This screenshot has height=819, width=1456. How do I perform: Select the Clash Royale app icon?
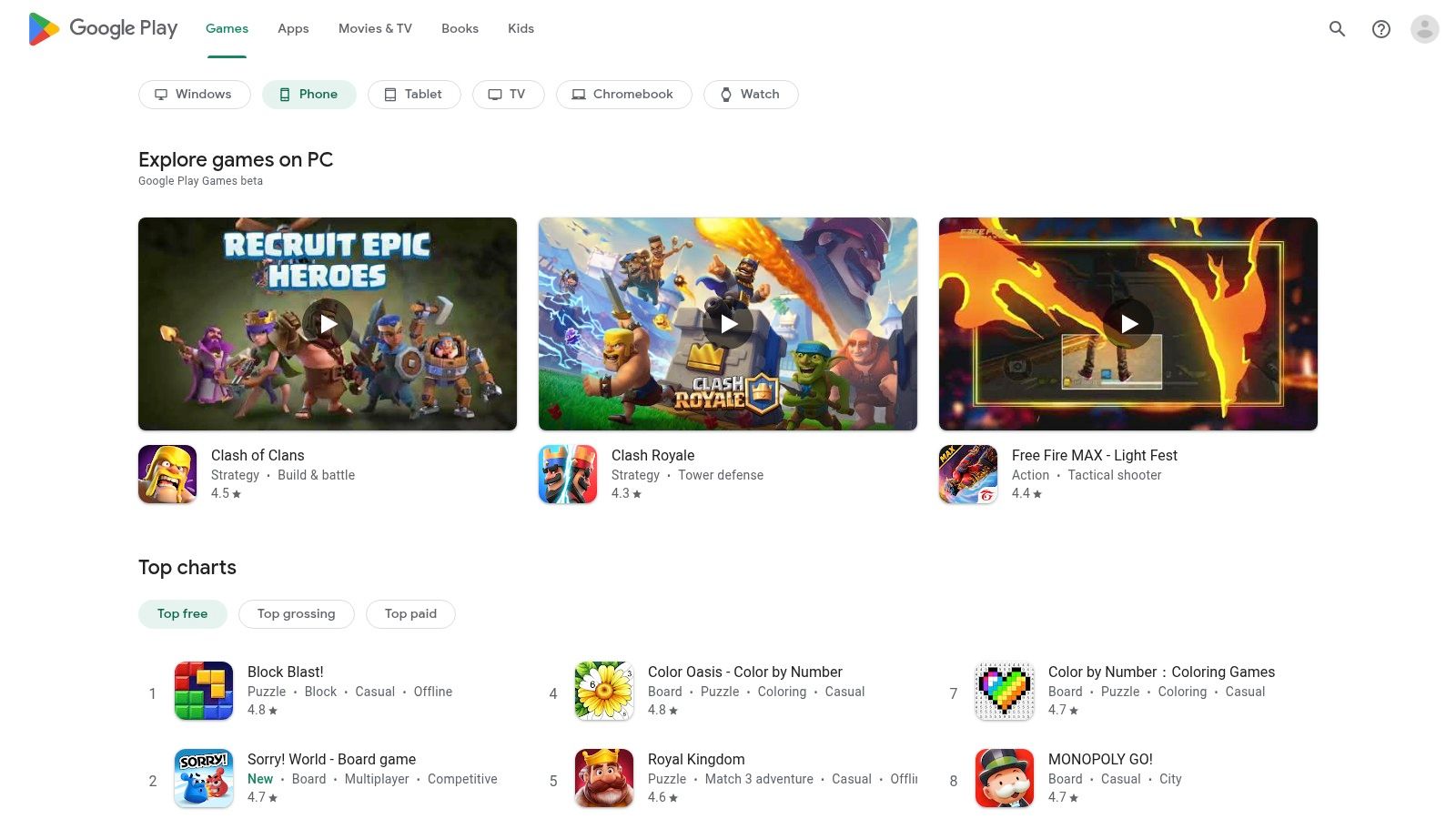(568, 473)
